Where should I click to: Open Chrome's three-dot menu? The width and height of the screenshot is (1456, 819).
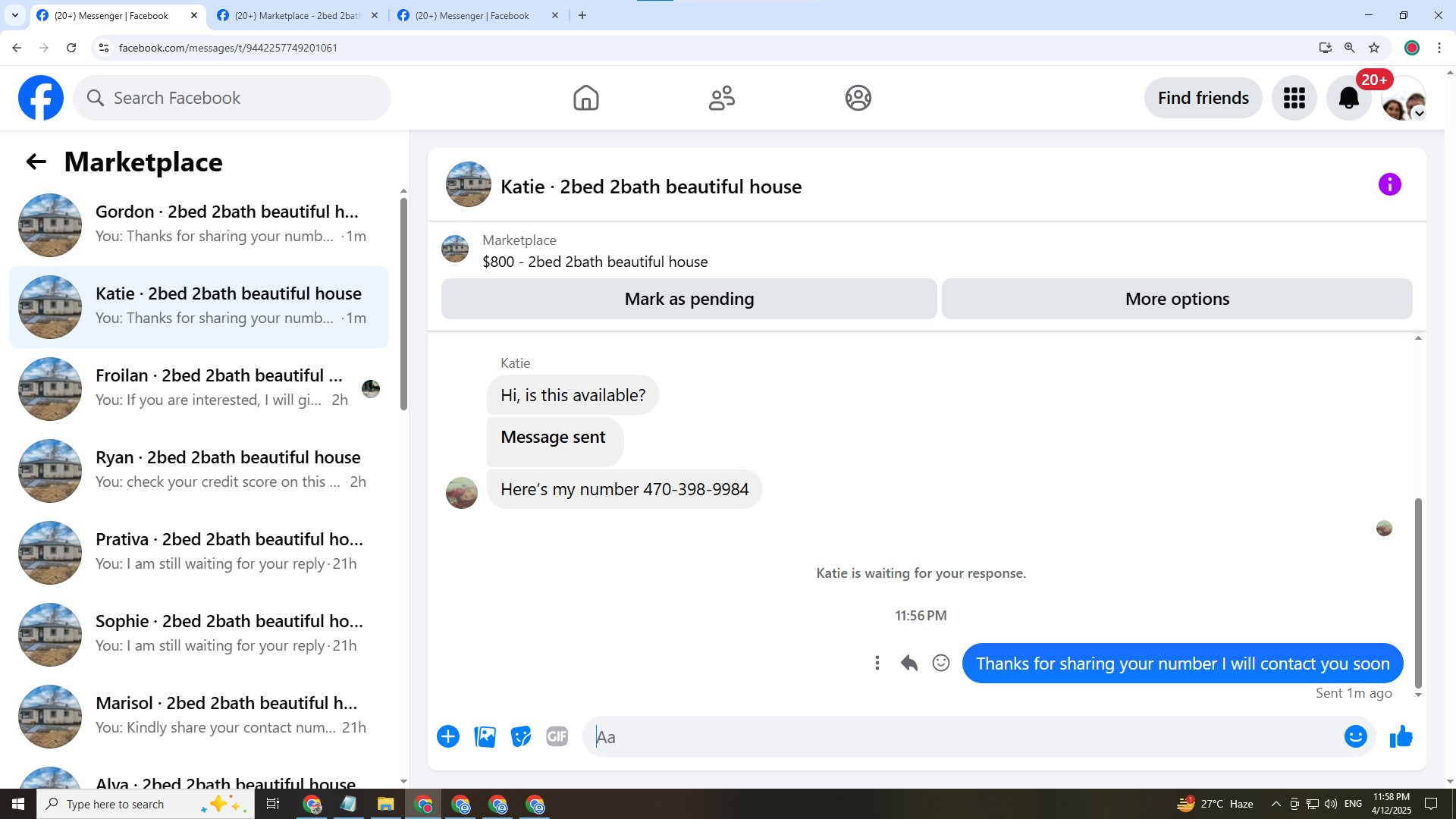1439,48
